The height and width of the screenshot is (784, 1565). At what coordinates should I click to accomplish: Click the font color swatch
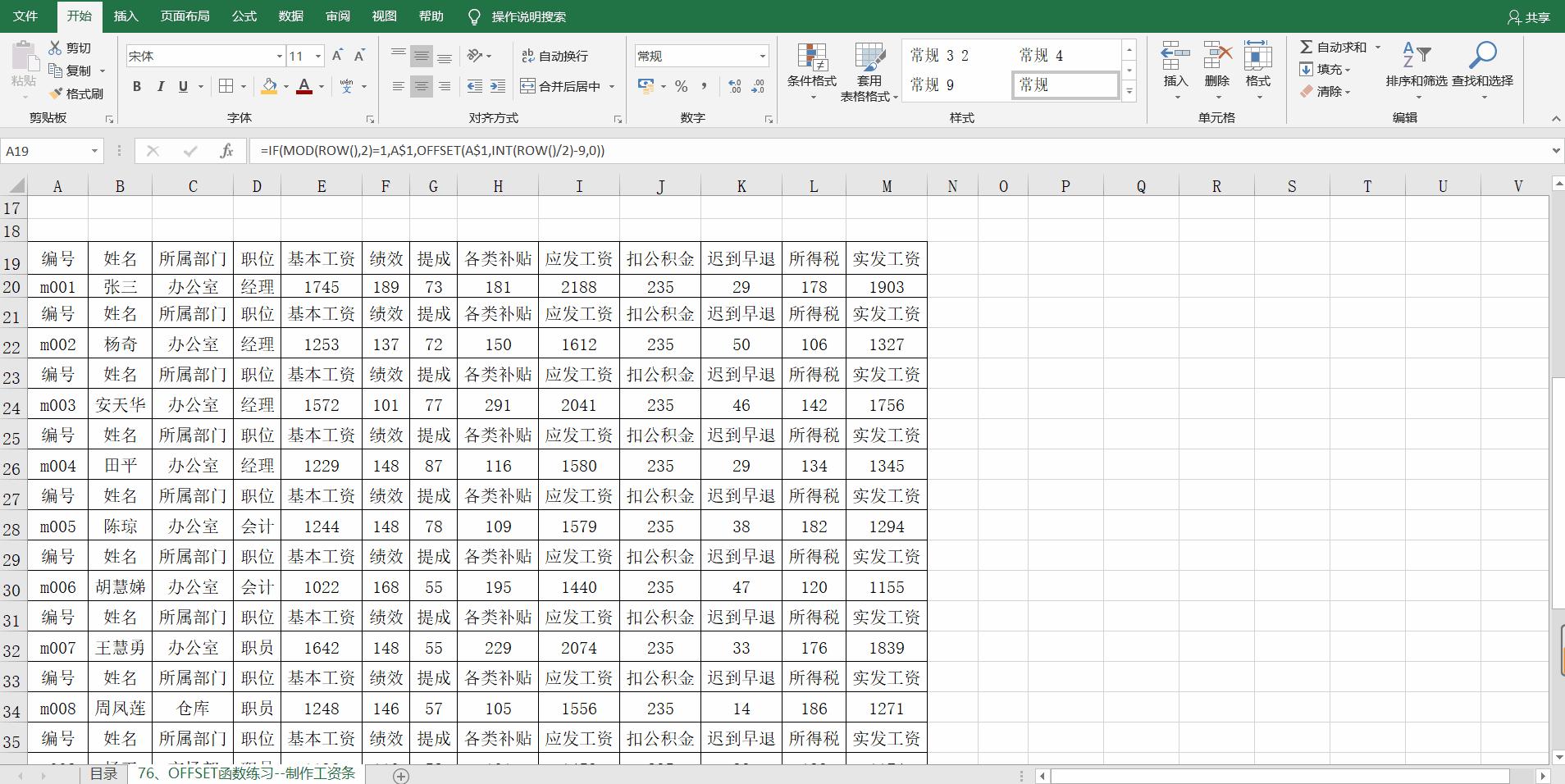[305, 86]
